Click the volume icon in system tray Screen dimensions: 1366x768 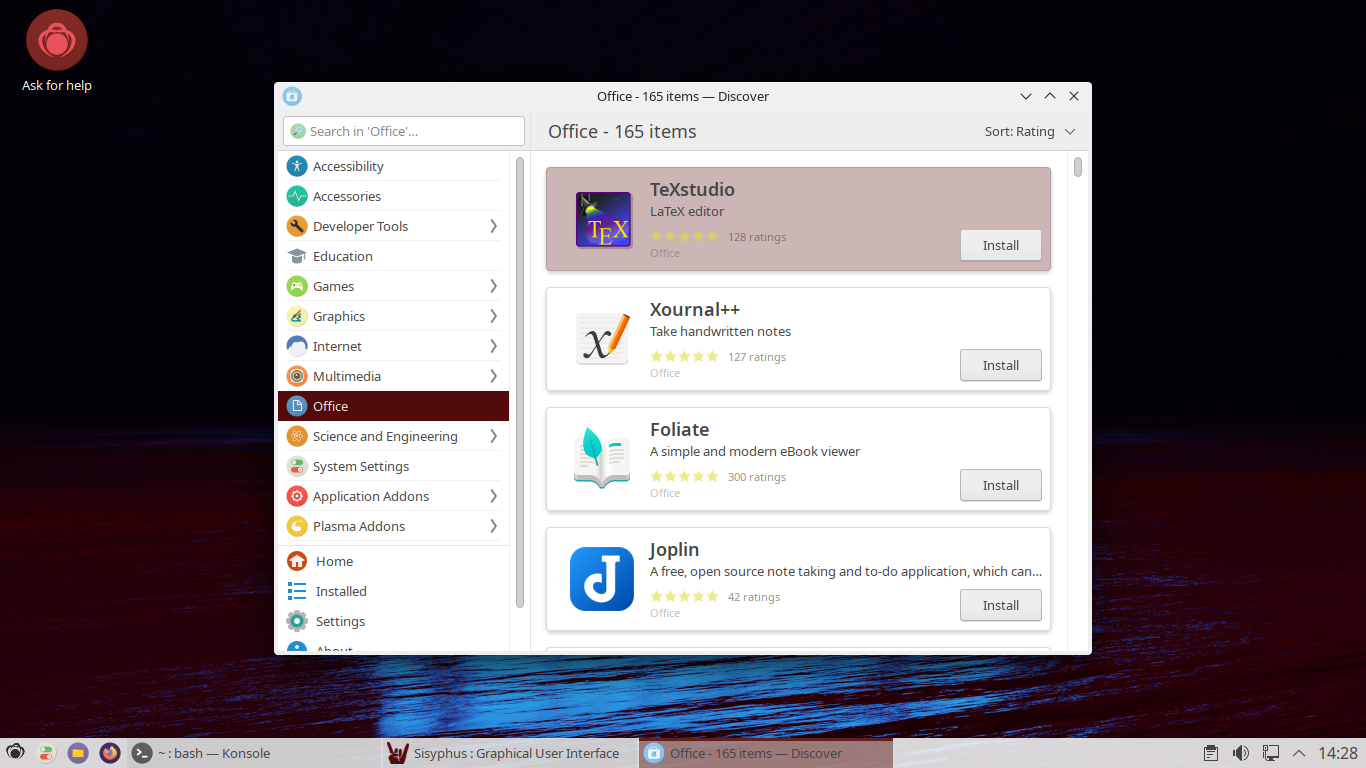point(1241,753)
